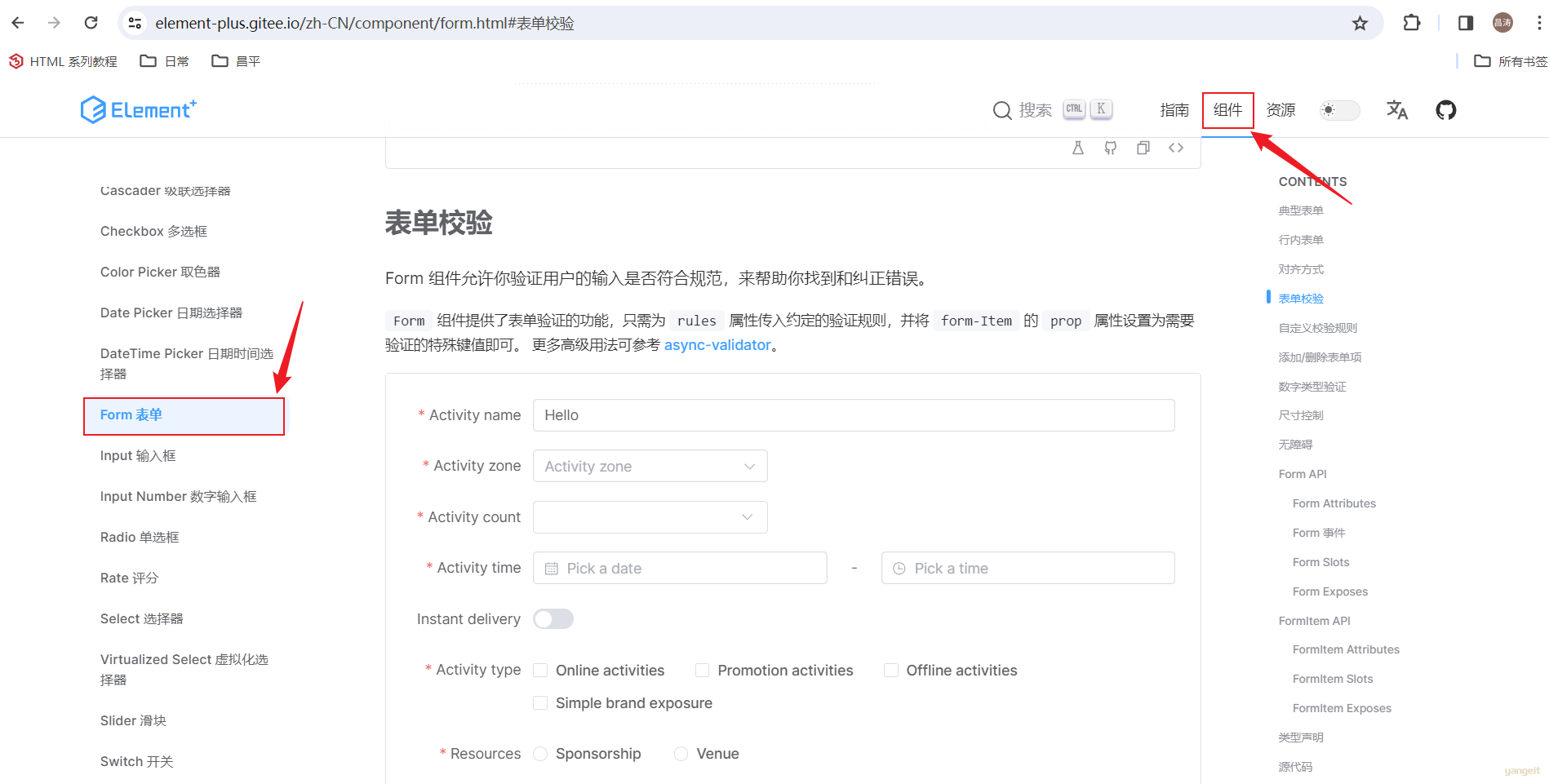View site information icon in address bar
Viewport: 1549px width, 784px height.
[x=135, y=23]
